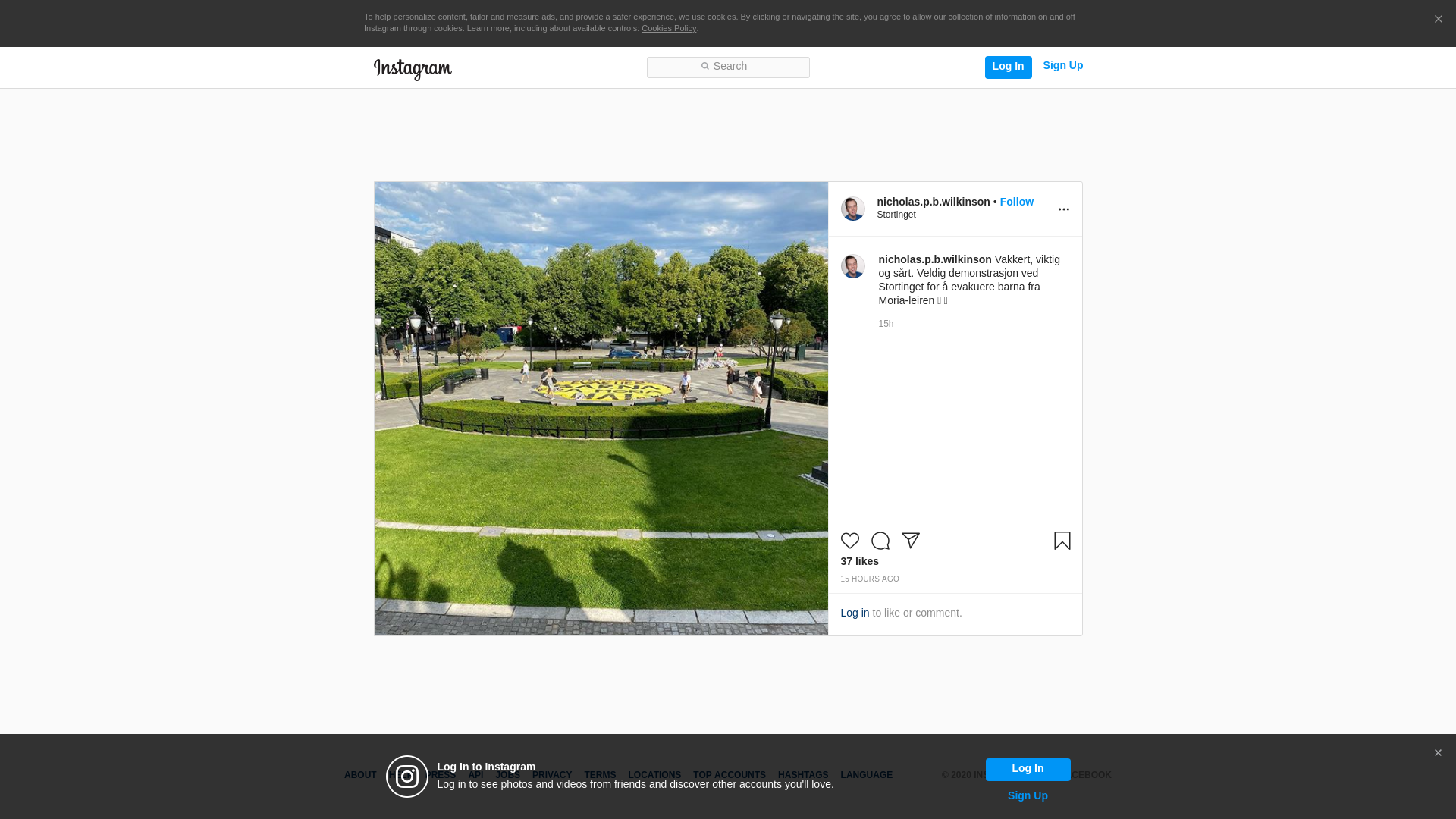The width and height of the screenshot is (1456, 819).
Task: Click the Sign Up link in header
Action: pyautogui.click(x=1062, y=66)
